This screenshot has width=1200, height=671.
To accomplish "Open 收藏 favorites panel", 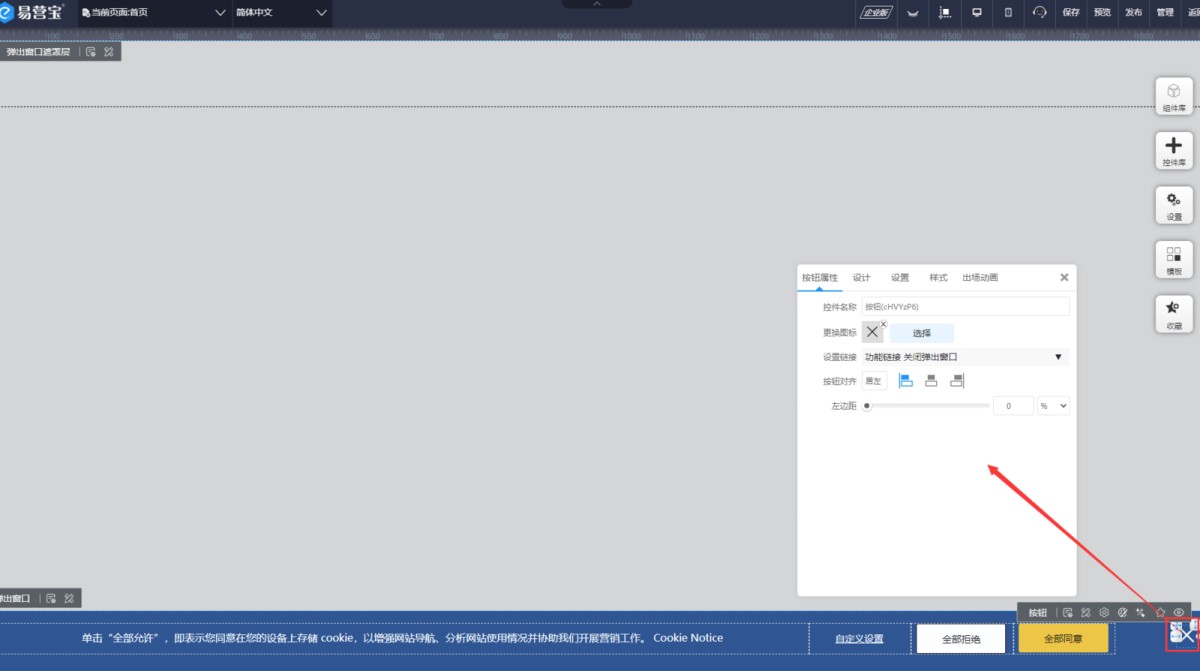I will tap(1174, 314).
